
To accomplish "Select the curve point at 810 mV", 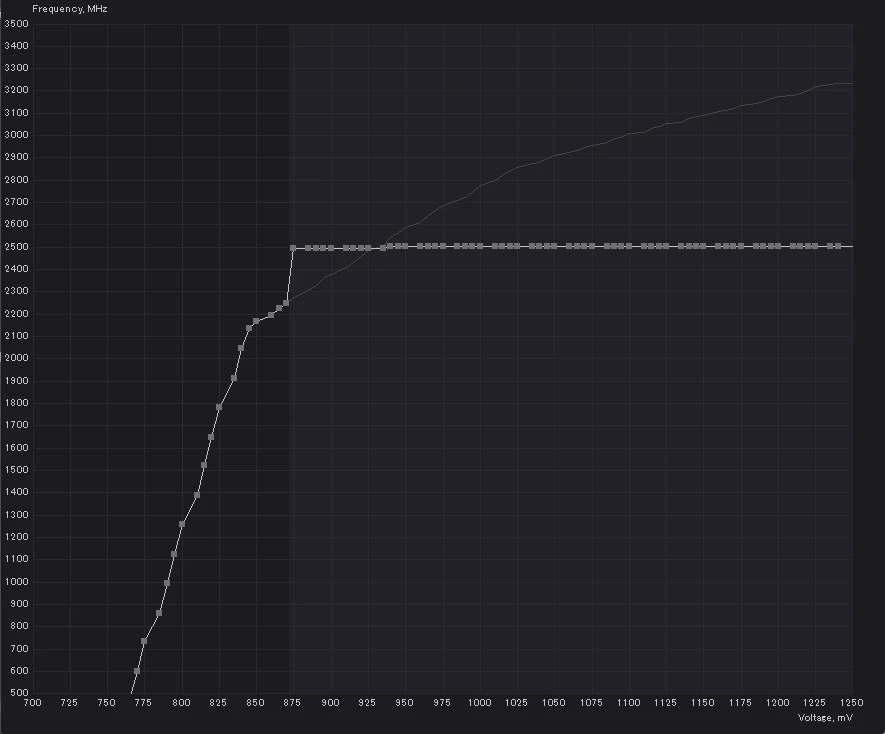I will pos(197,495).
